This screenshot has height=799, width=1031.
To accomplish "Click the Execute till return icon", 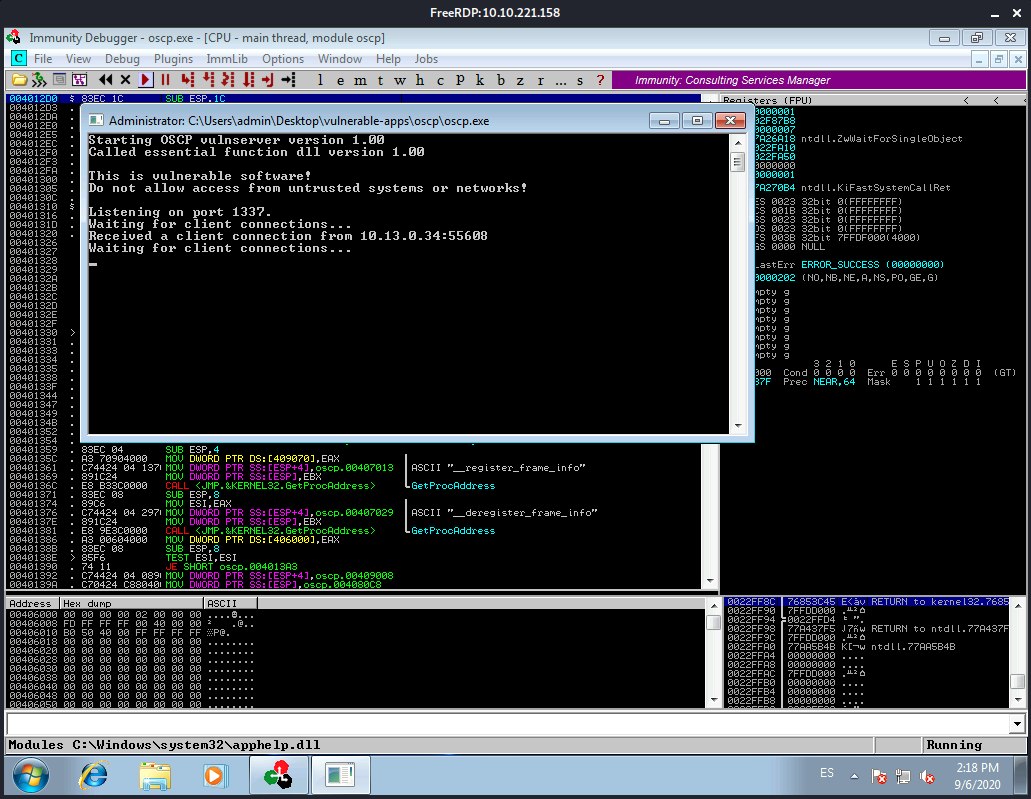I will (268, 80).
